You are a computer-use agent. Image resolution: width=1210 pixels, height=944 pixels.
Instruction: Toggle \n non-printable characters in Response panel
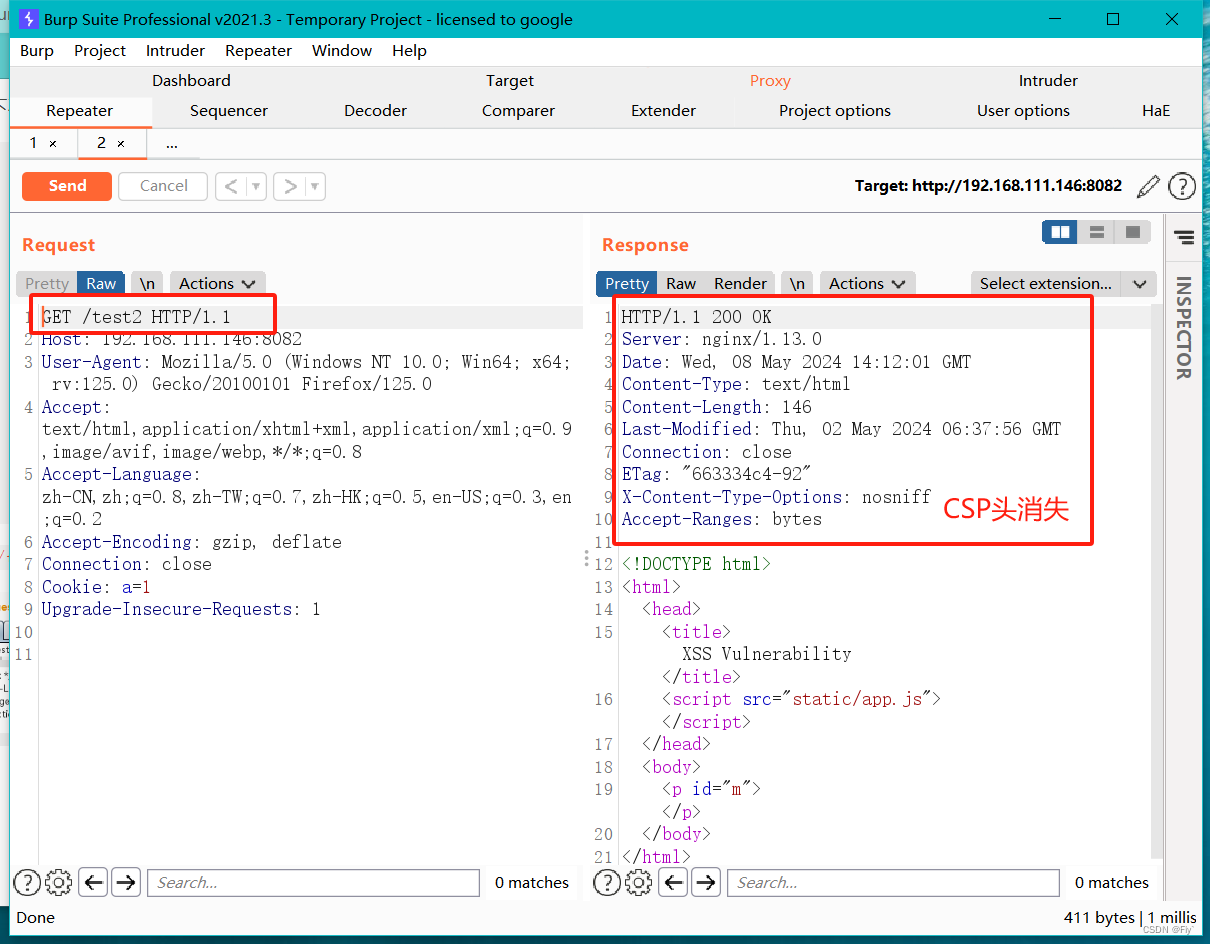[x=797, y=283]
